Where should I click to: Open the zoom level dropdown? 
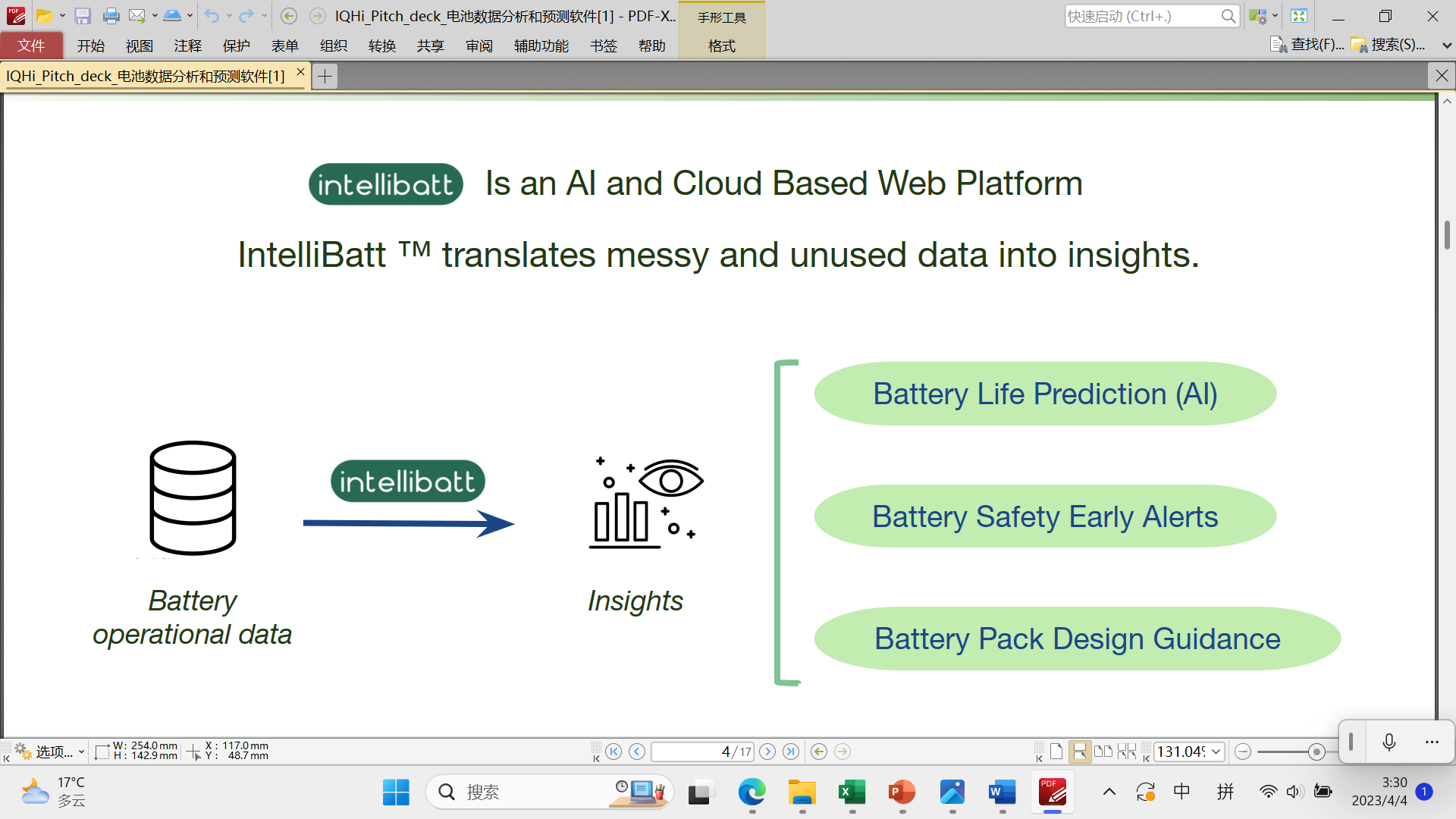(1216, 752)
